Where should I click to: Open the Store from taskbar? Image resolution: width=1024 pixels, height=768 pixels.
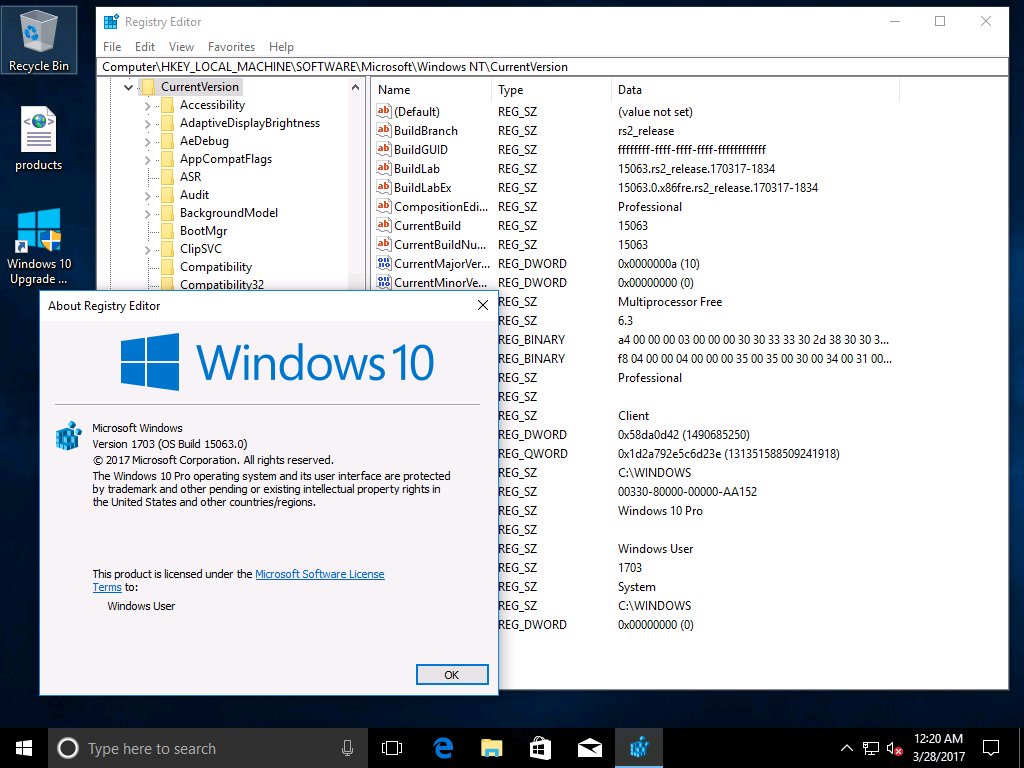tap(540, 748)
